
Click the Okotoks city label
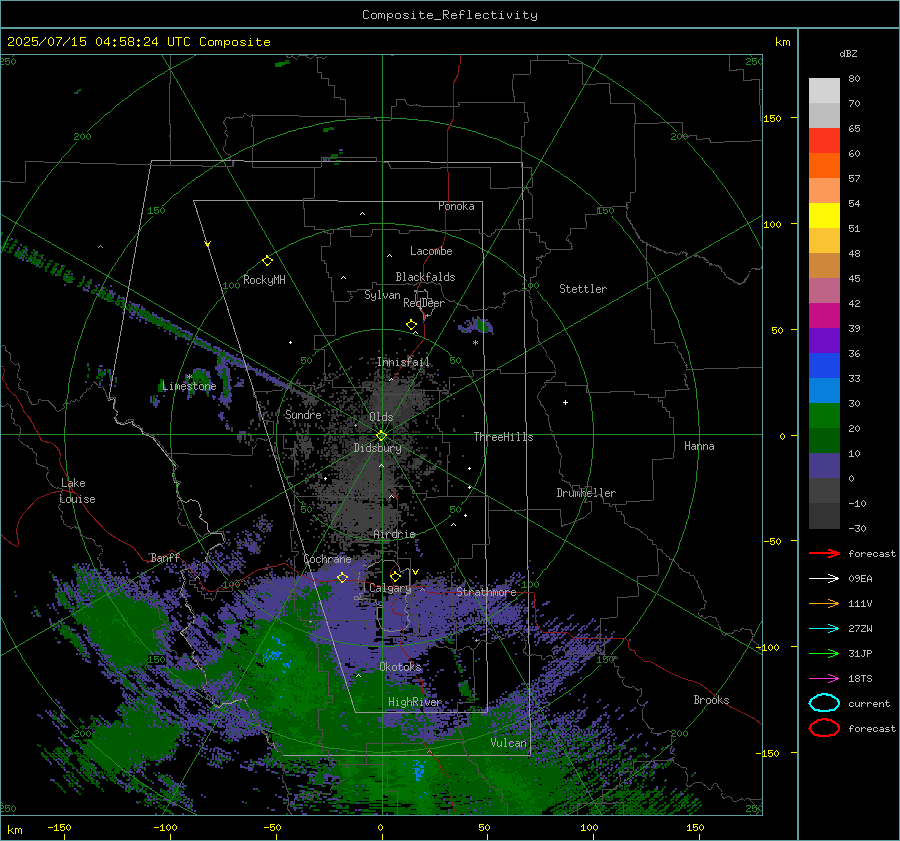coord(400,667)
